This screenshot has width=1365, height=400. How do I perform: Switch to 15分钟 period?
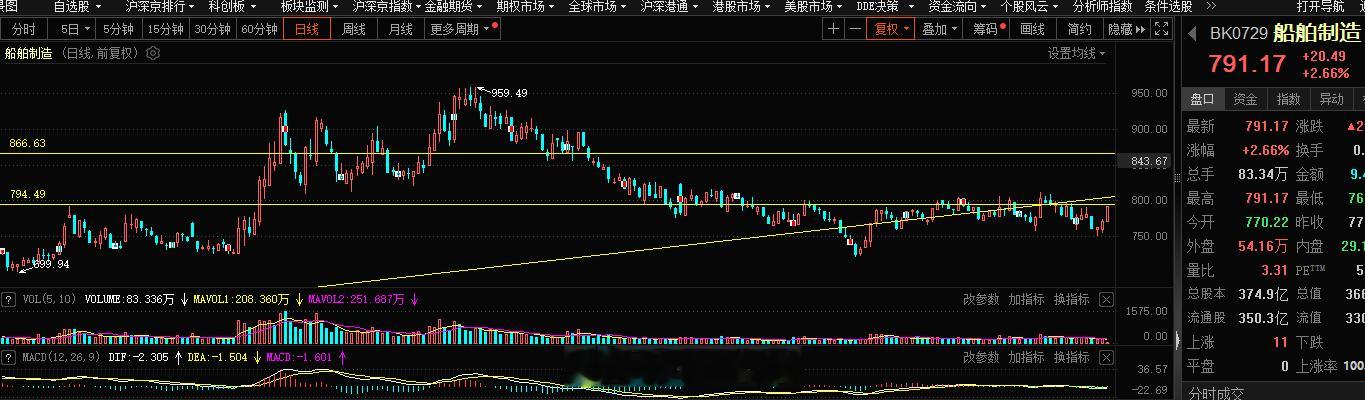165,29
